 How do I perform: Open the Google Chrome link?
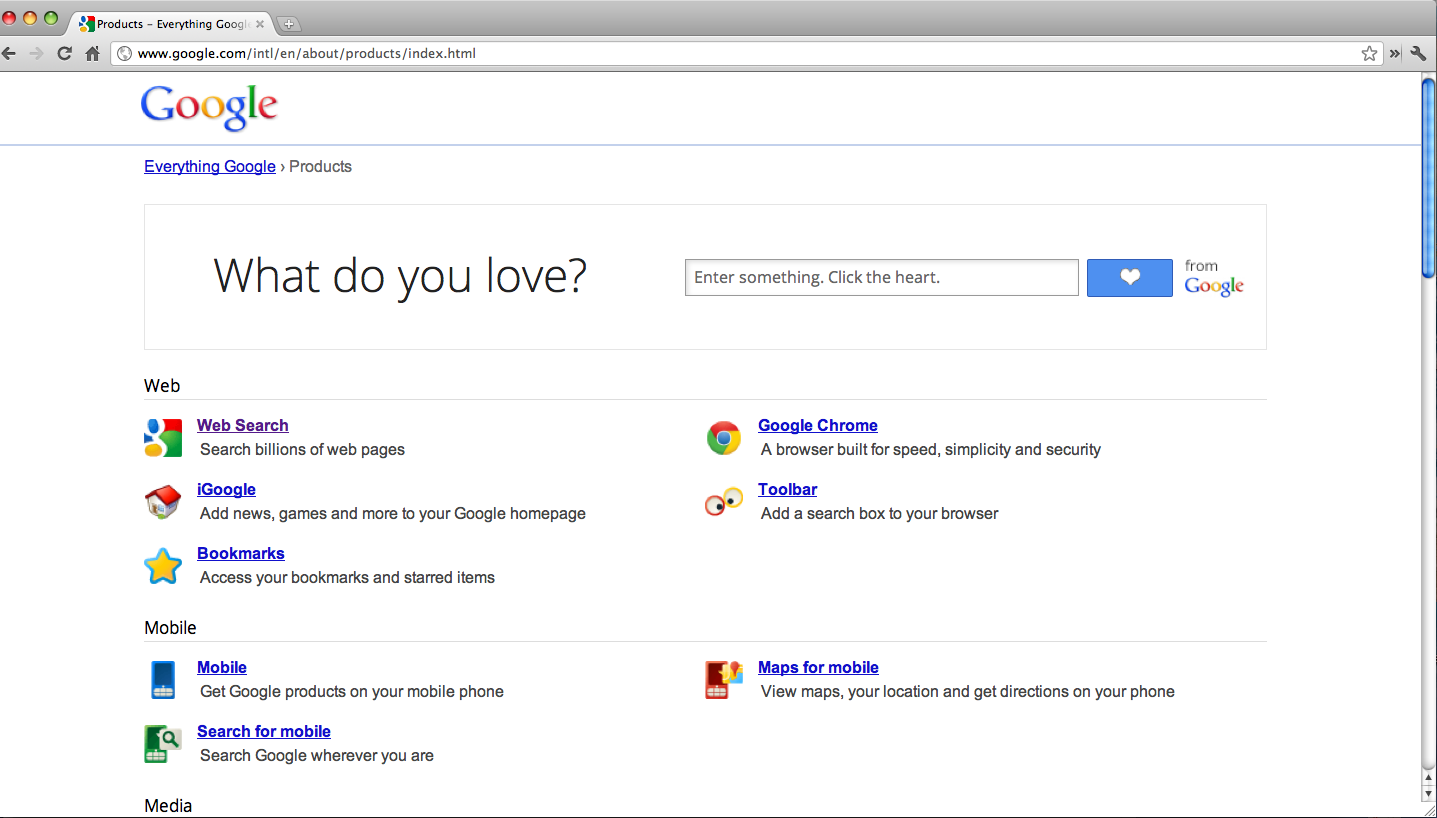pyautogui.click(x=818, y=425)
